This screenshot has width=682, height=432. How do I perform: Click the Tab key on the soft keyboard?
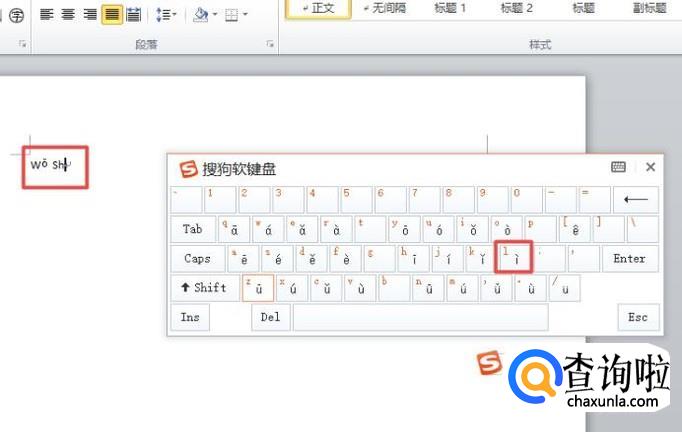pos(193,229)
